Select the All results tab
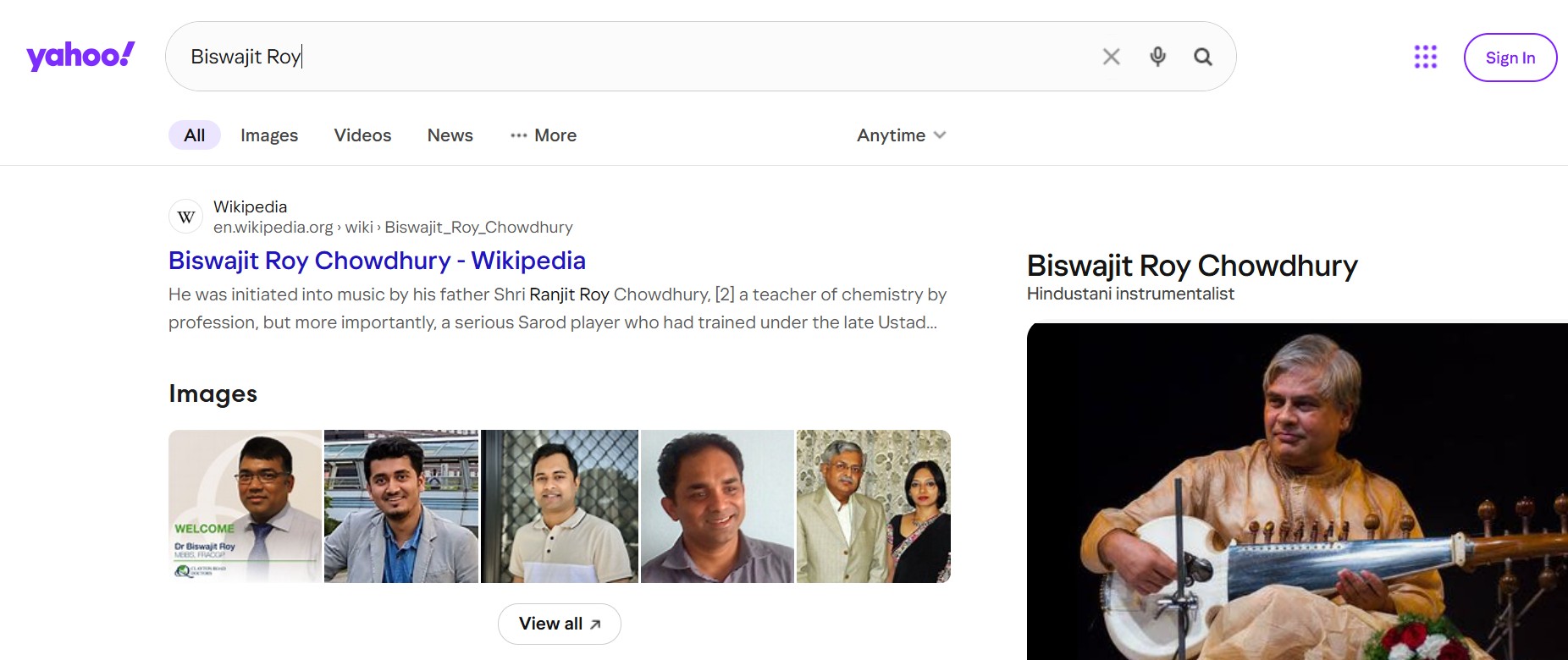 (195, 135)
